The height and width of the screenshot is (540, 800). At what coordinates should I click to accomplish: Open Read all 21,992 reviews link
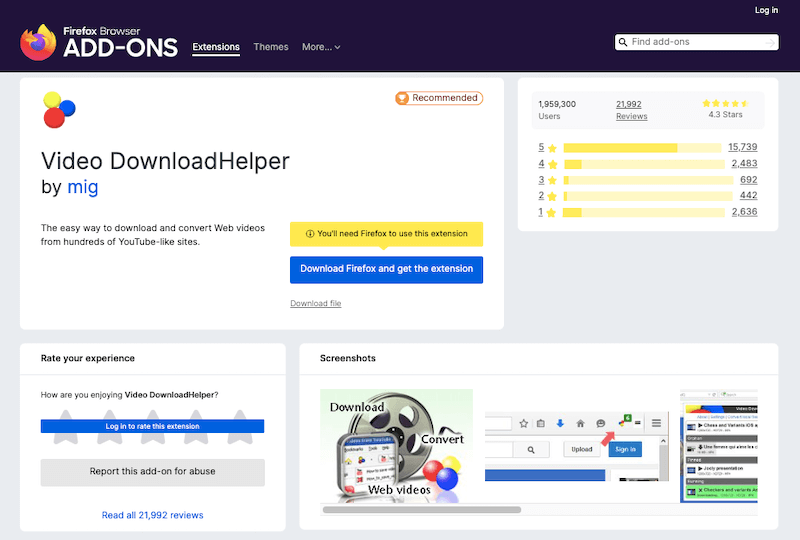(153, 515)
